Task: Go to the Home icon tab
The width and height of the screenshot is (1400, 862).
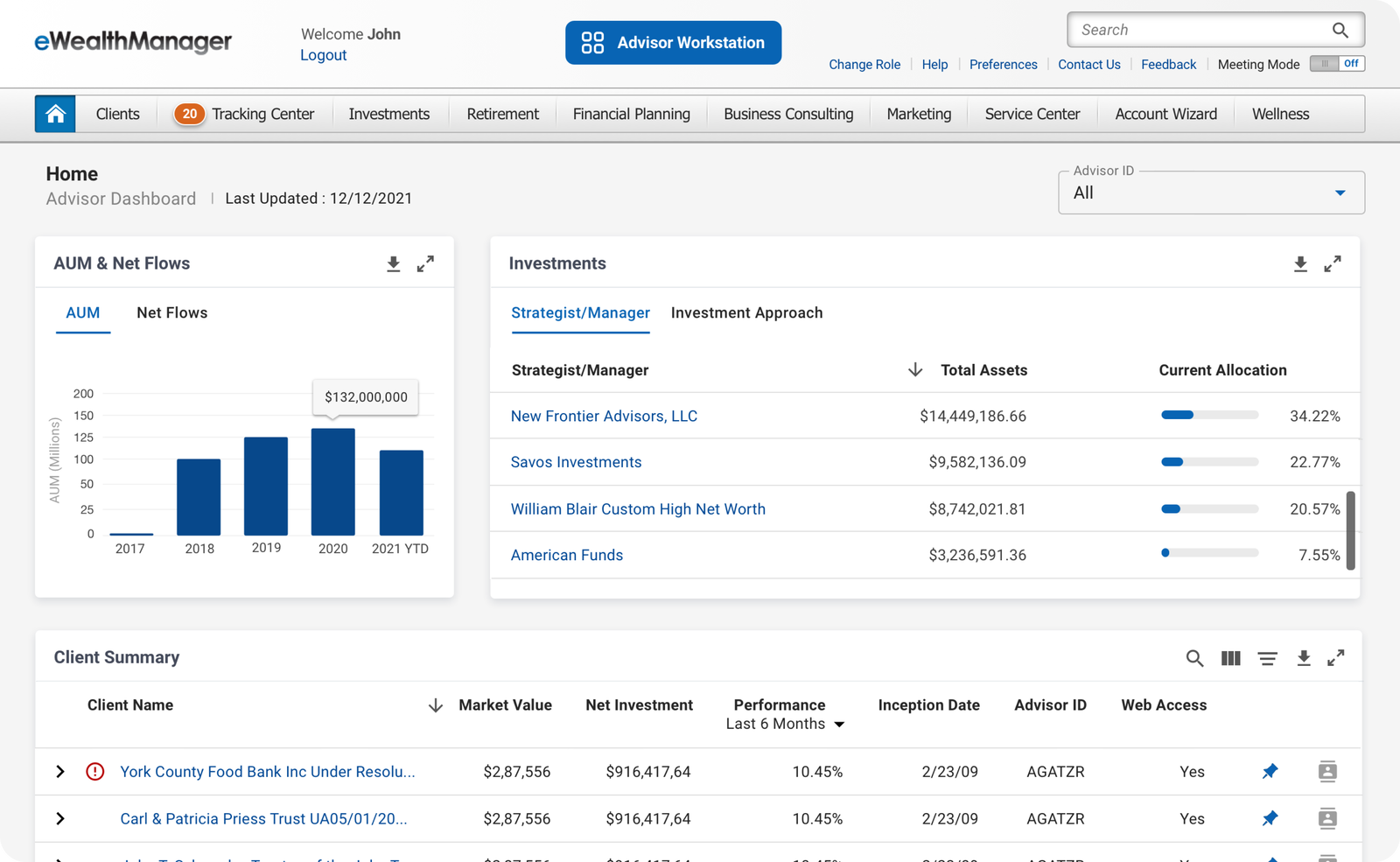Action: [55, 114]
